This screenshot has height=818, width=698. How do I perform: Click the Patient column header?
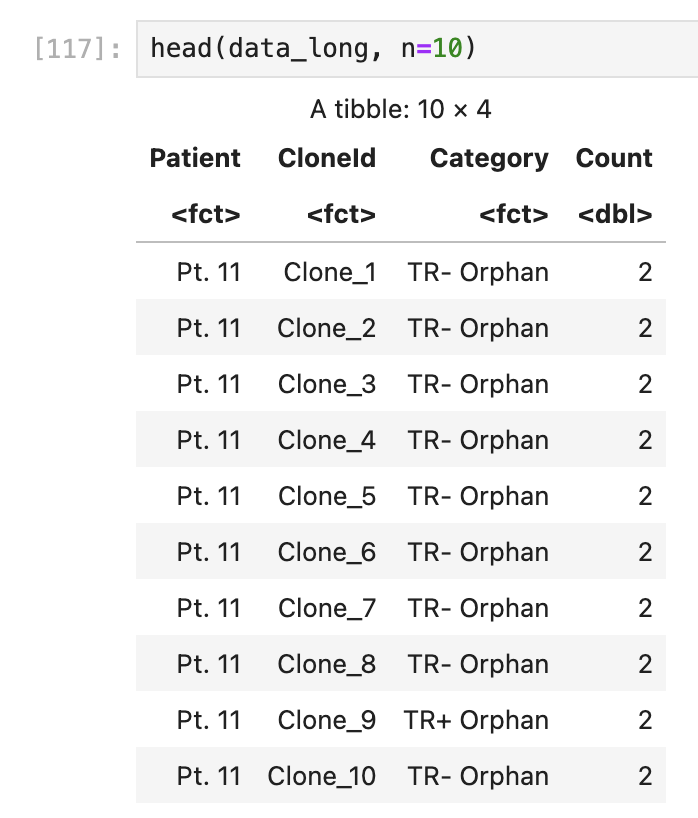point(195,158)
